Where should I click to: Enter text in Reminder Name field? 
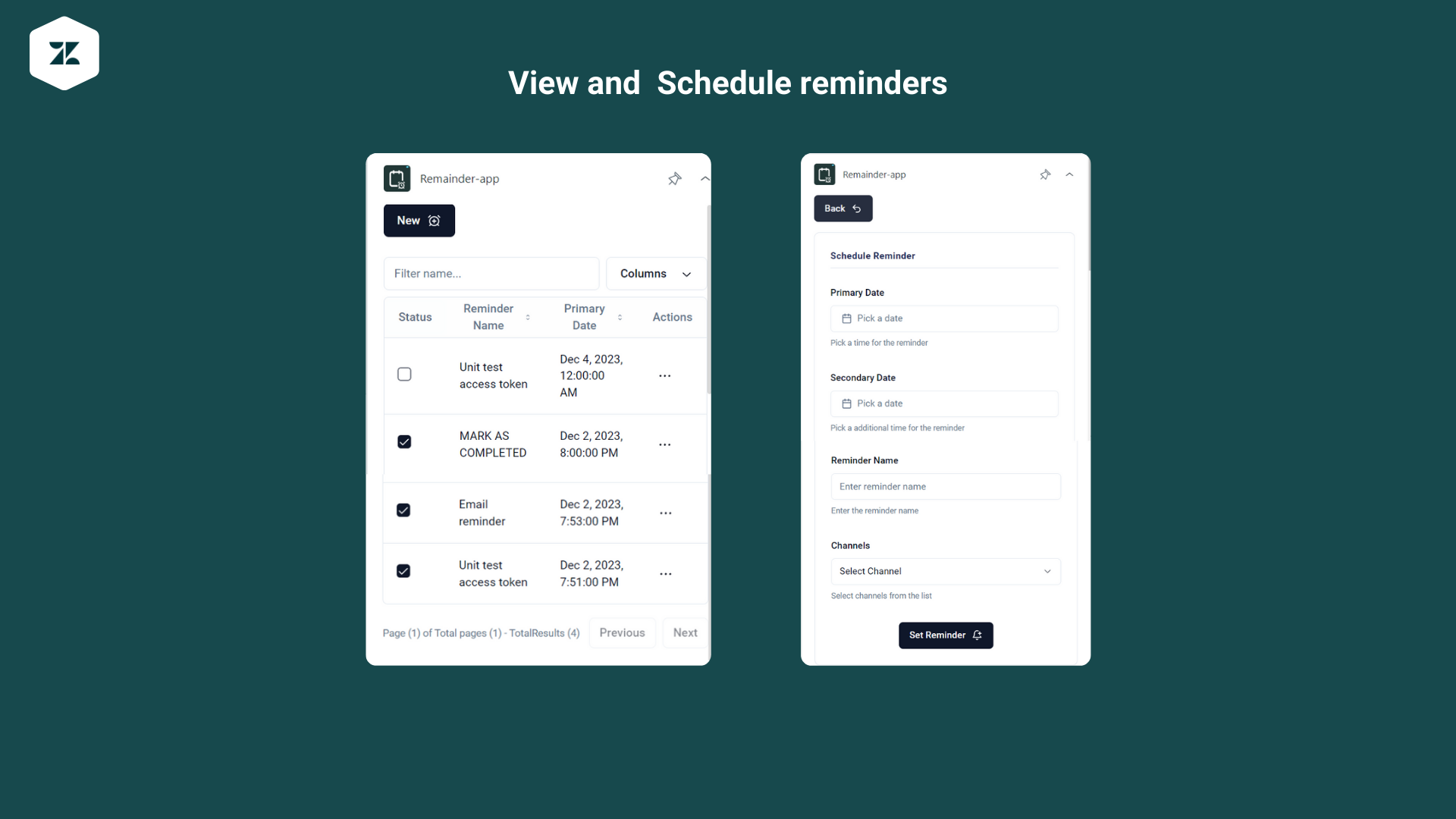tap(945, 486)
